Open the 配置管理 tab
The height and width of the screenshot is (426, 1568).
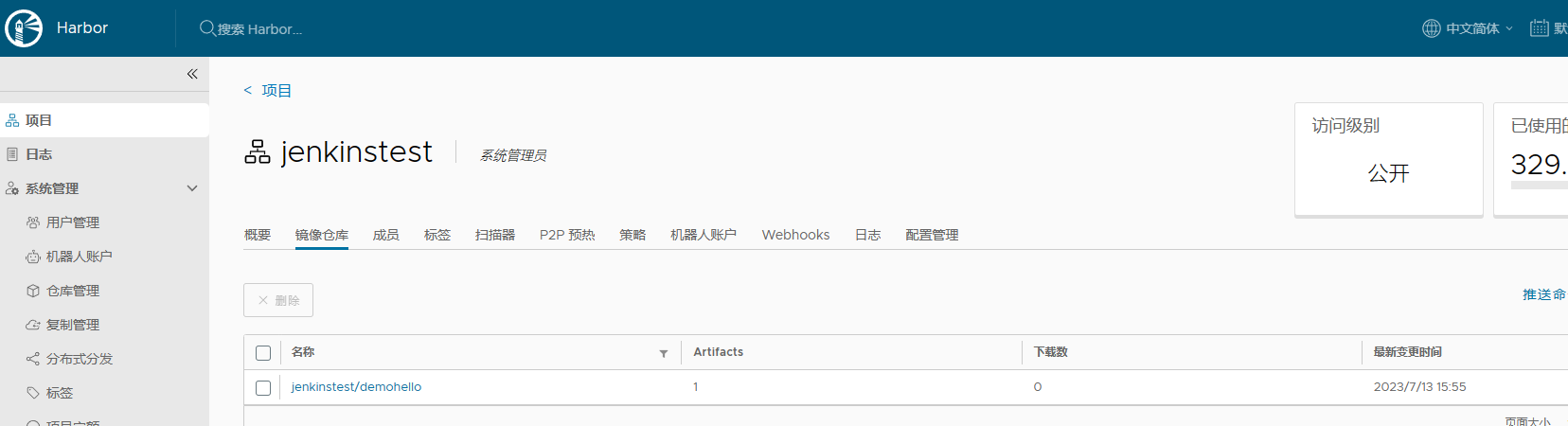[932, 235]
